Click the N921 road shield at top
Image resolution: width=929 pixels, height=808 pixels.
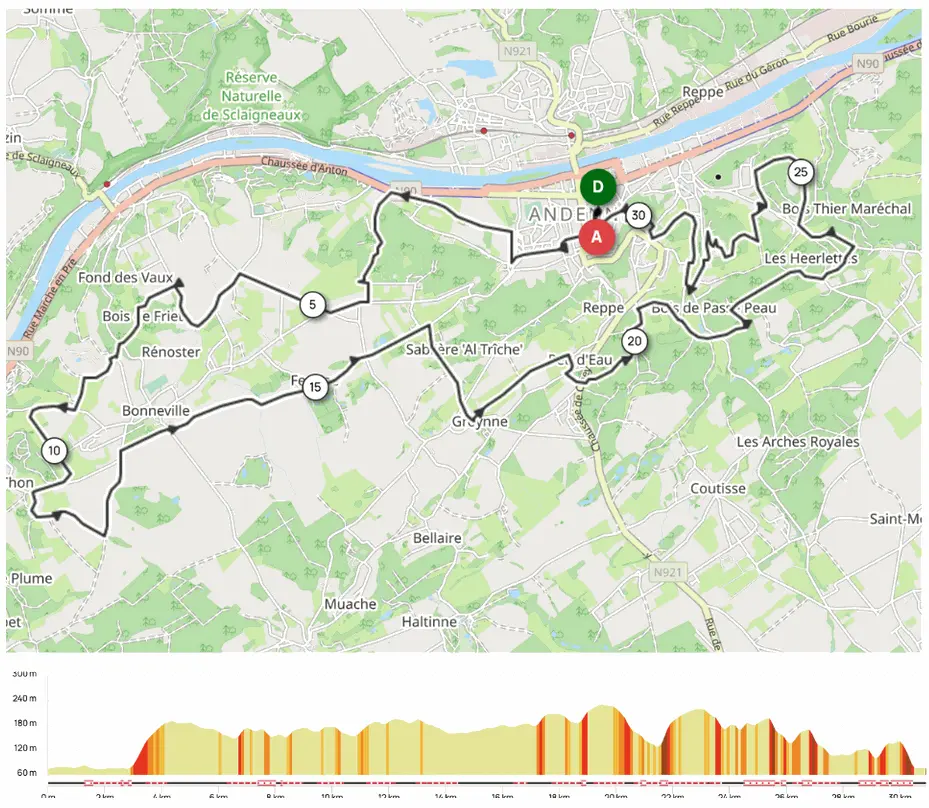tap(517, 51)
